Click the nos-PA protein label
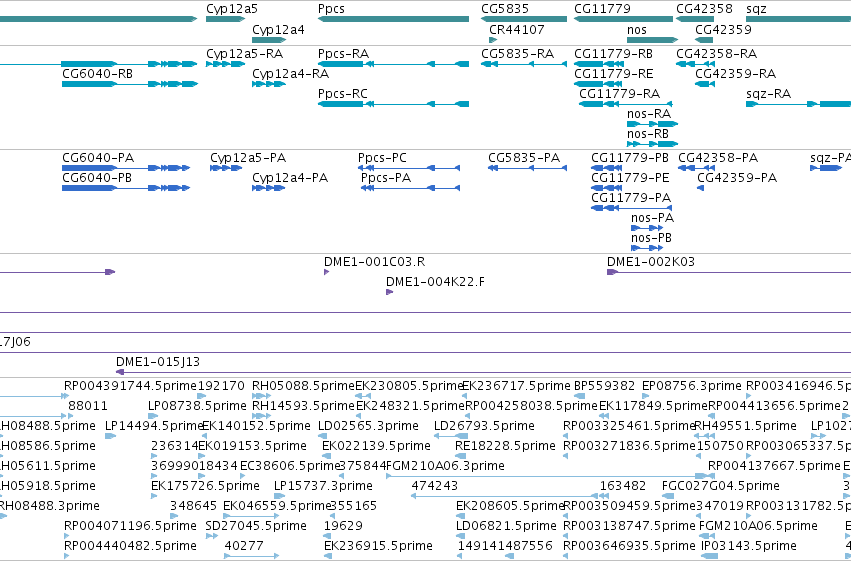 pyautogui.click(x=652, y=218)
